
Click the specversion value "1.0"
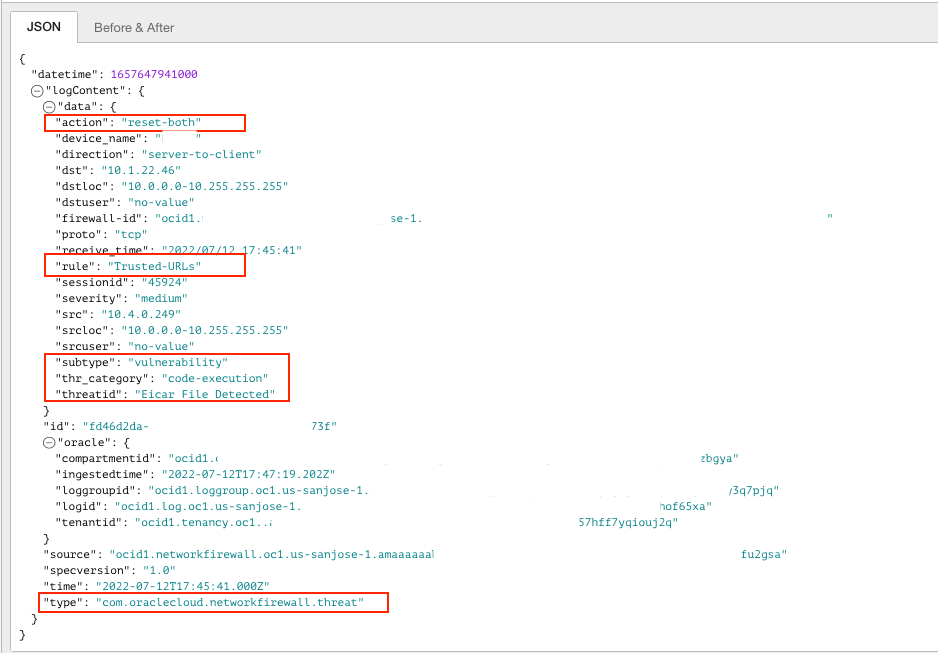pos(159,570)
